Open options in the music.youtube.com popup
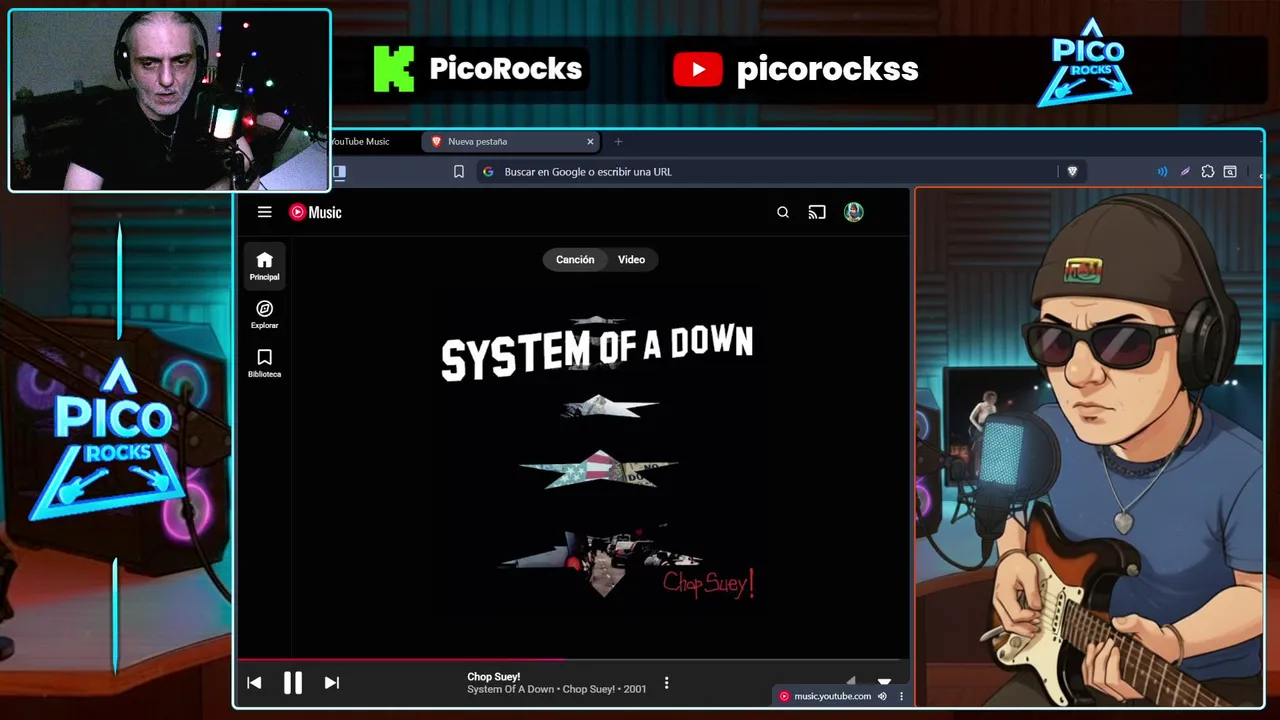1280x720 pixels. point(901,697)
